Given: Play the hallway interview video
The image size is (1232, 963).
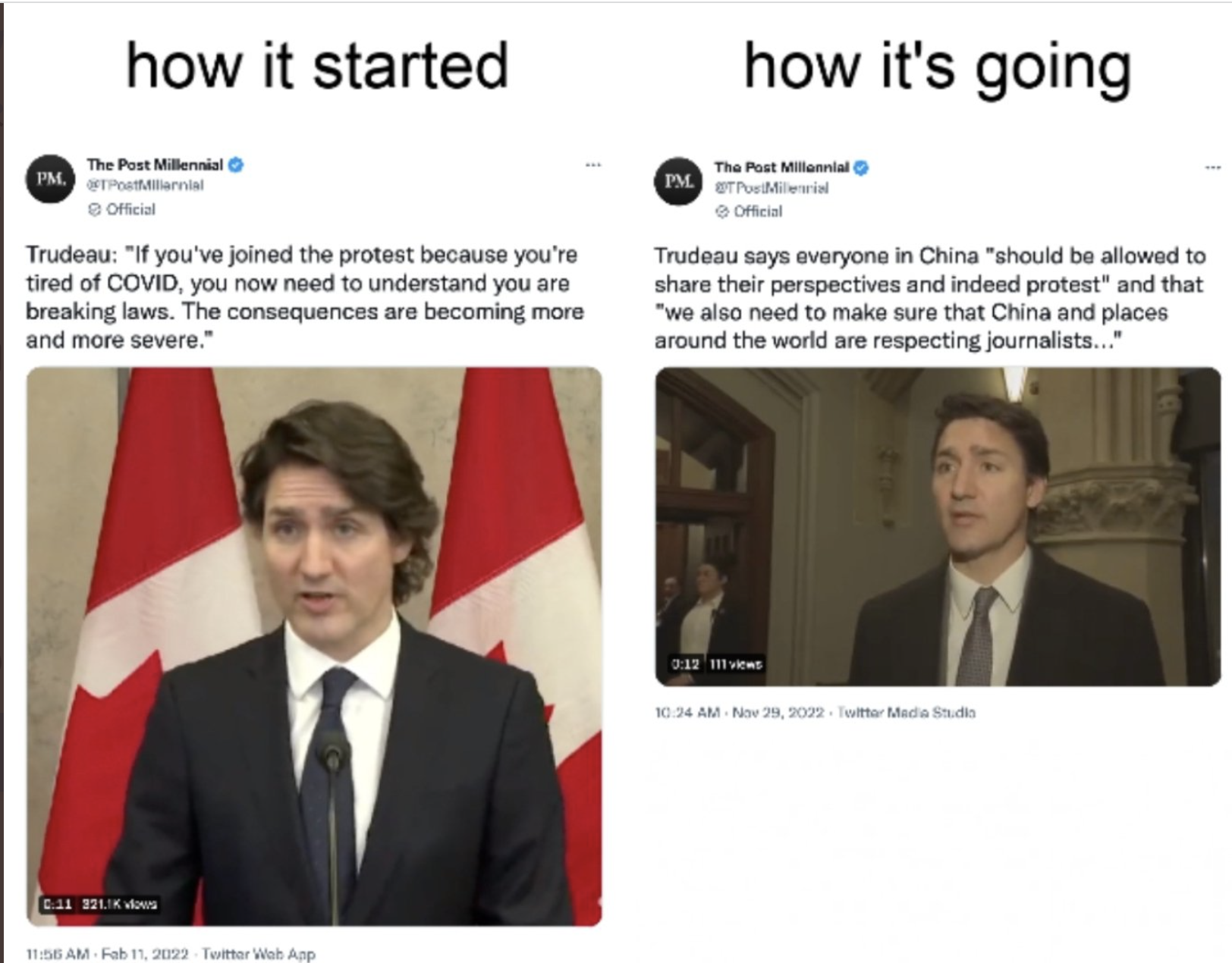Looking at the screenshot, I should (x=938, y=527).
